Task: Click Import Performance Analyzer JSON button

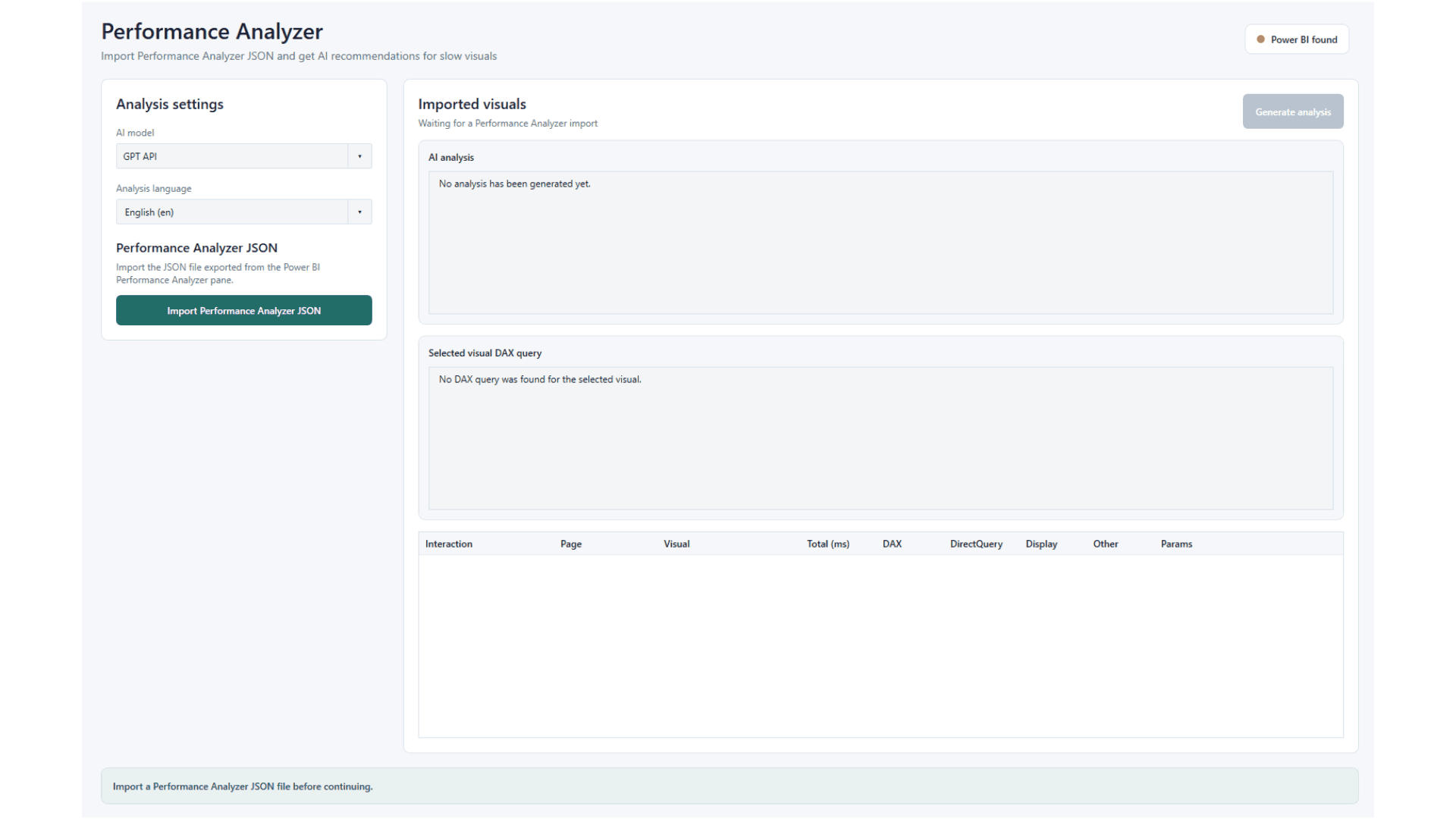Action: [243, 310]
